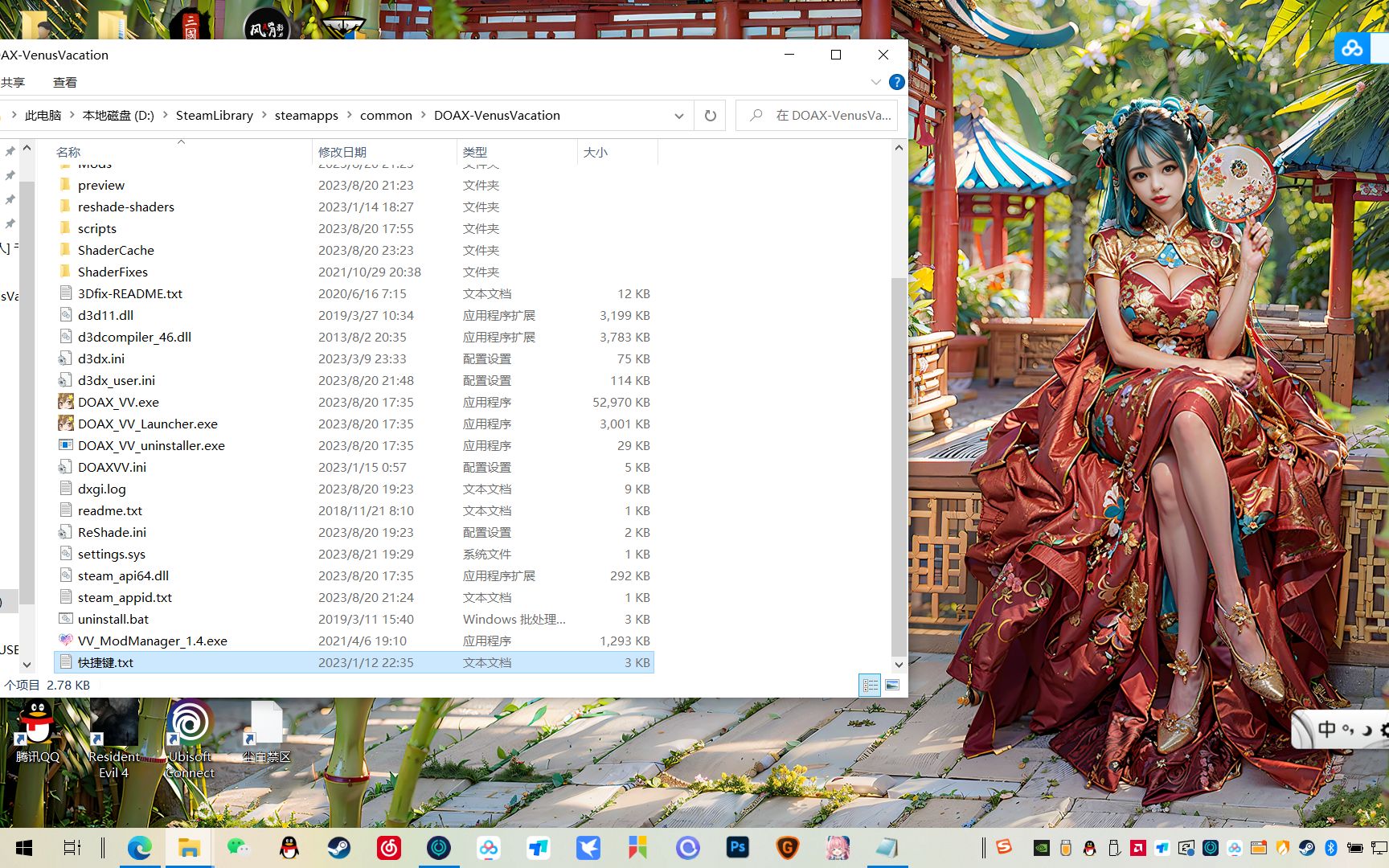
Task: Click navigation pane scroll down arrow
Action: [x=27, y=665]
